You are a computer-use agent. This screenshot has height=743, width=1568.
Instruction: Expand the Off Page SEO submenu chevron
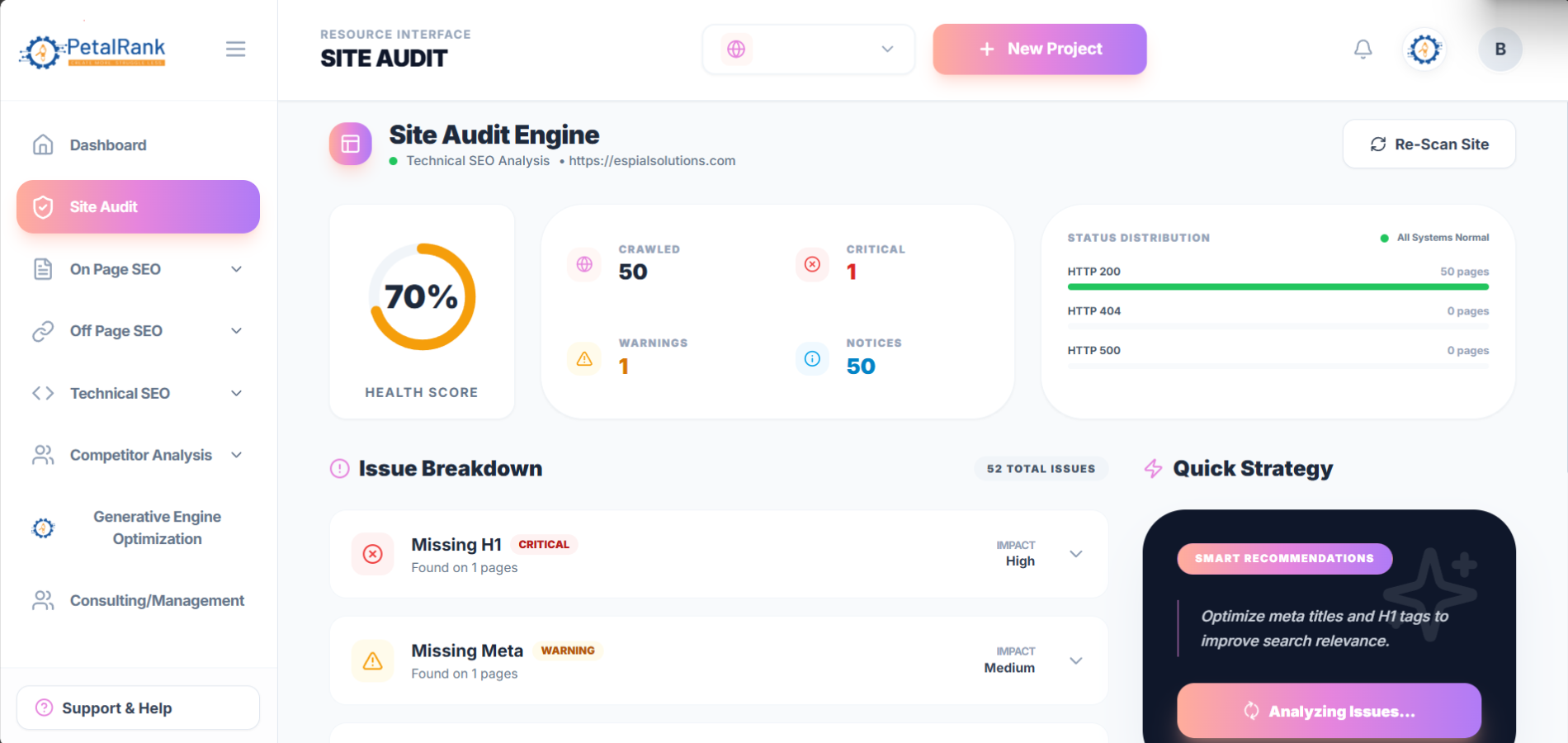pyautogui.click(x=237, y=331)
